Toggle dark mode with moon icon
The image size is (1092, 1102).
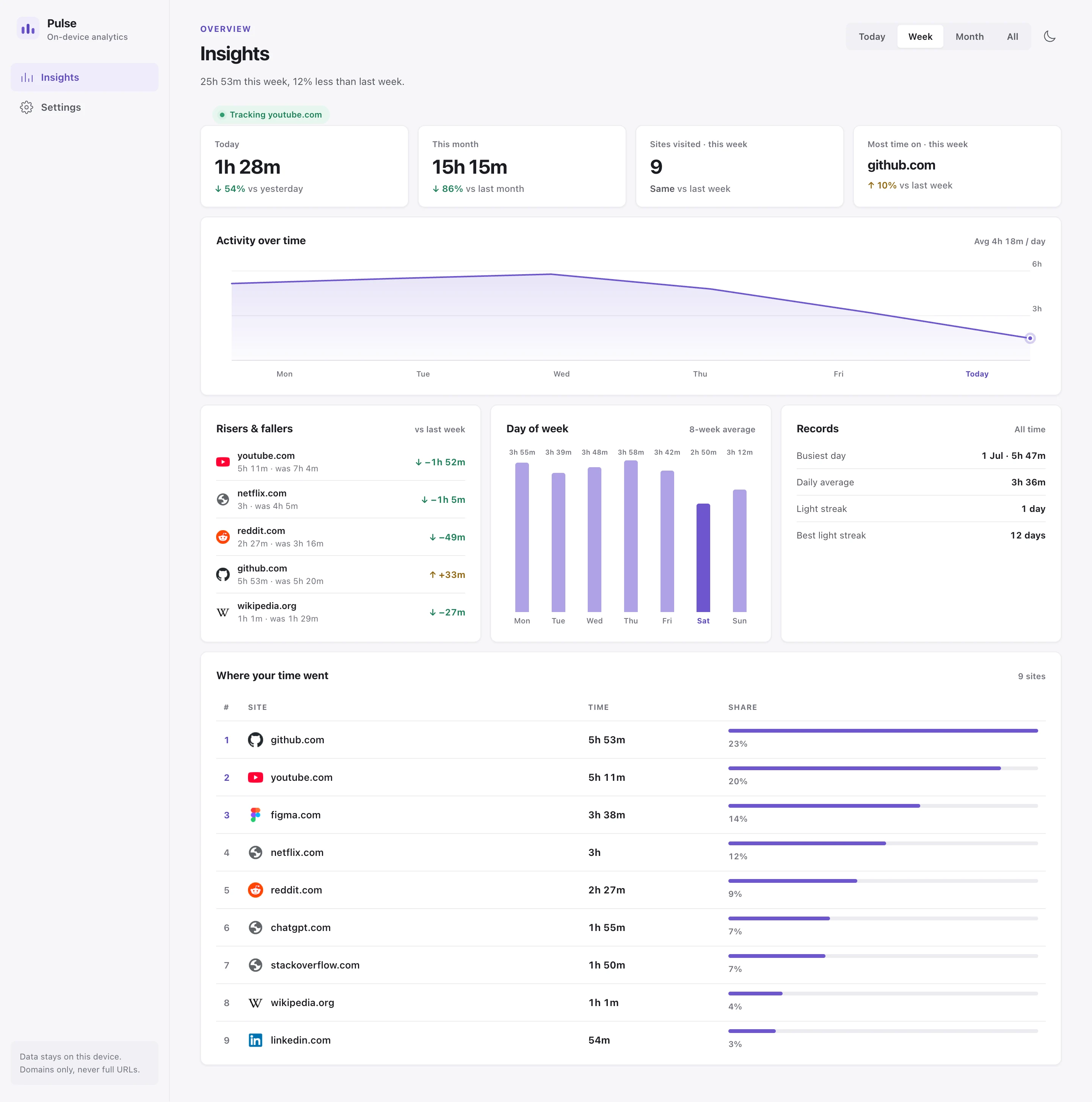pyautogui.click(x=1049, y=36)
